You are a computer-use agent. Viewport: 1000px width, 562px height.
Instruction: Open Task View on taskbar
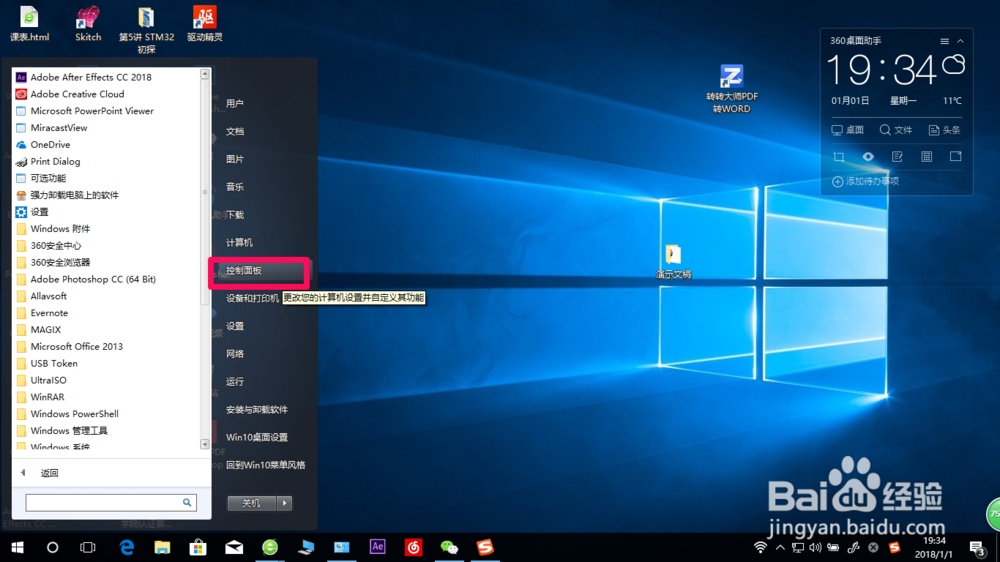click(87, 547)
